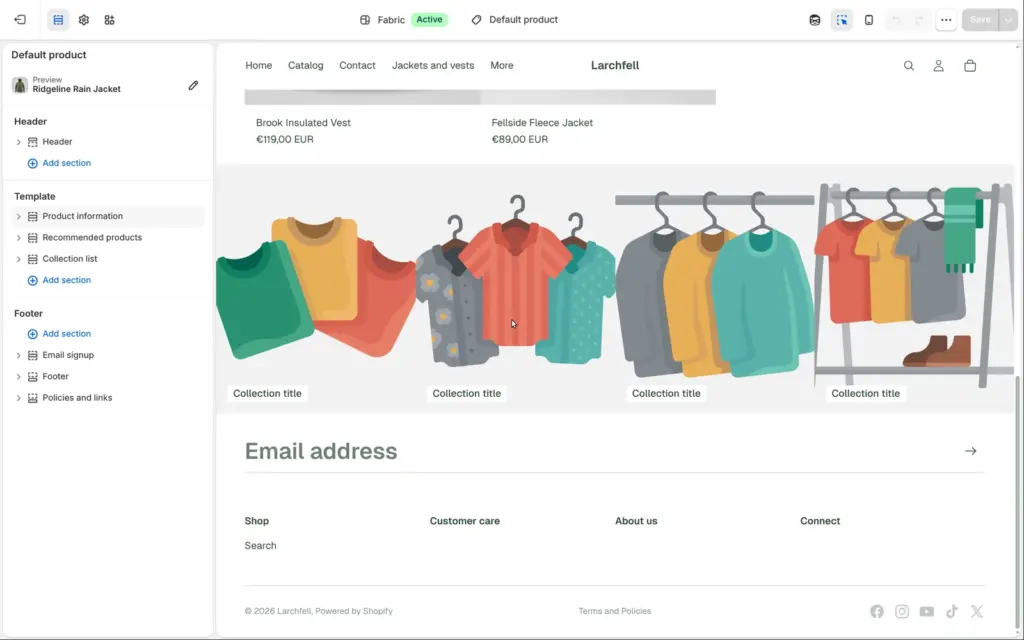Click the Fabric theme name

click(x=391, y=20)
